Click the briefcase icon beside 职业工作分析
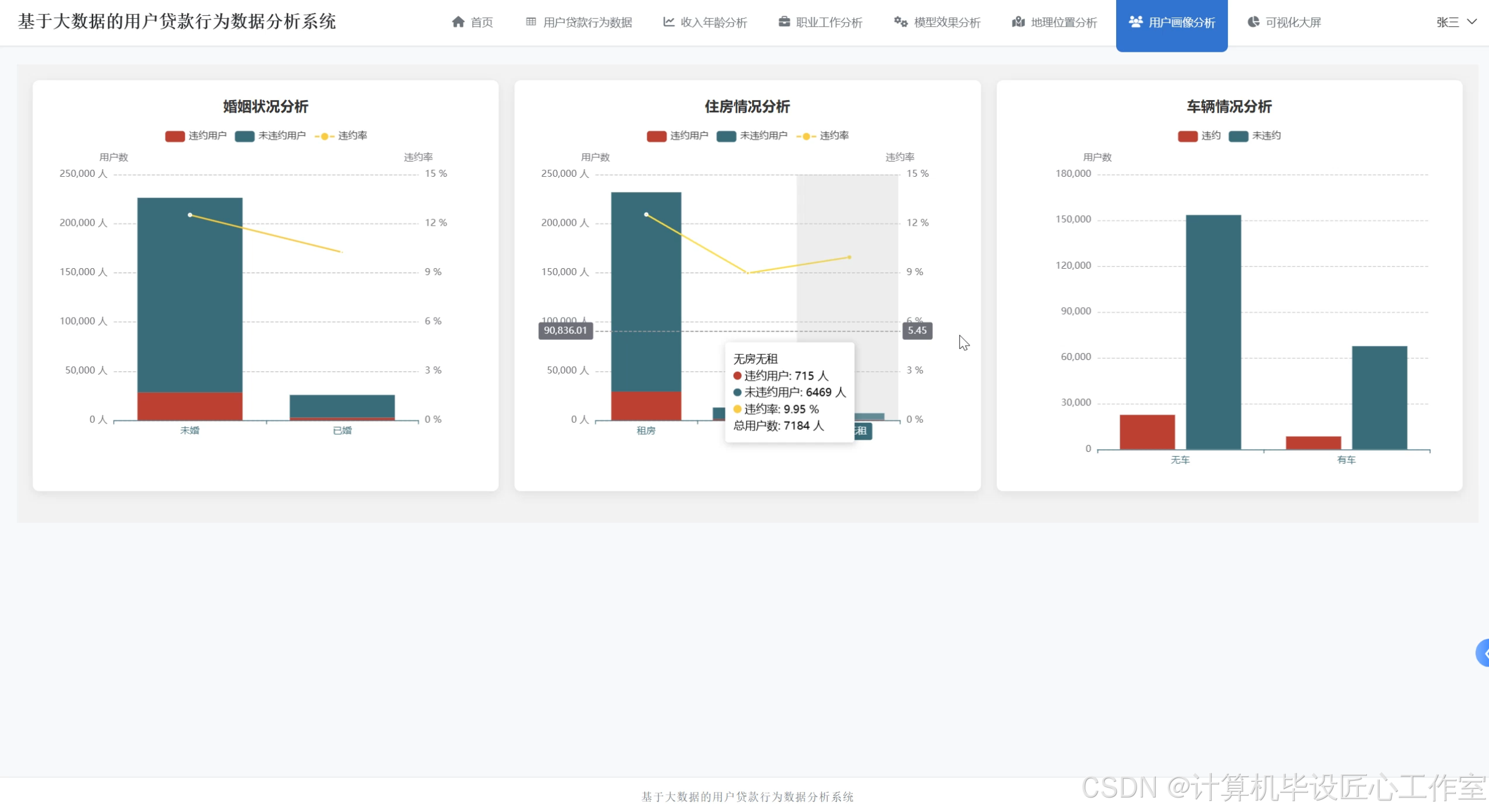 coord(784,22)
